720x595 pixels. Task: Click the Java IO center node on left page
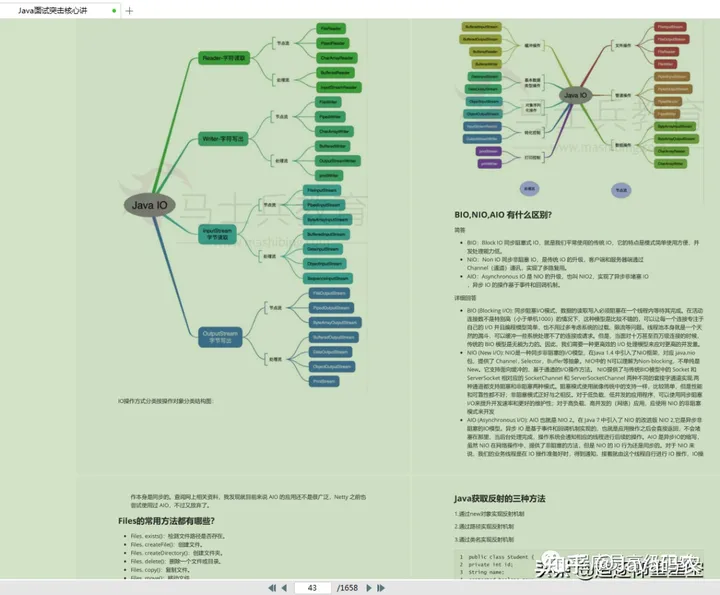point(150,205)
